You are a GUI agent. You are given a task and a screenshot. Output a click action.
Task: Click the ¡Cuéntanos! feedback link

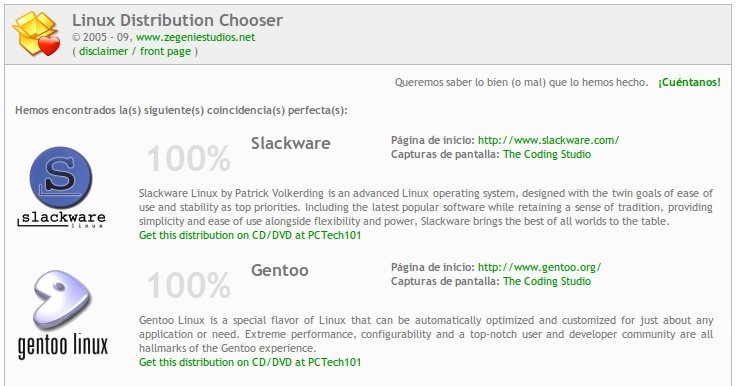click(689, 82)
